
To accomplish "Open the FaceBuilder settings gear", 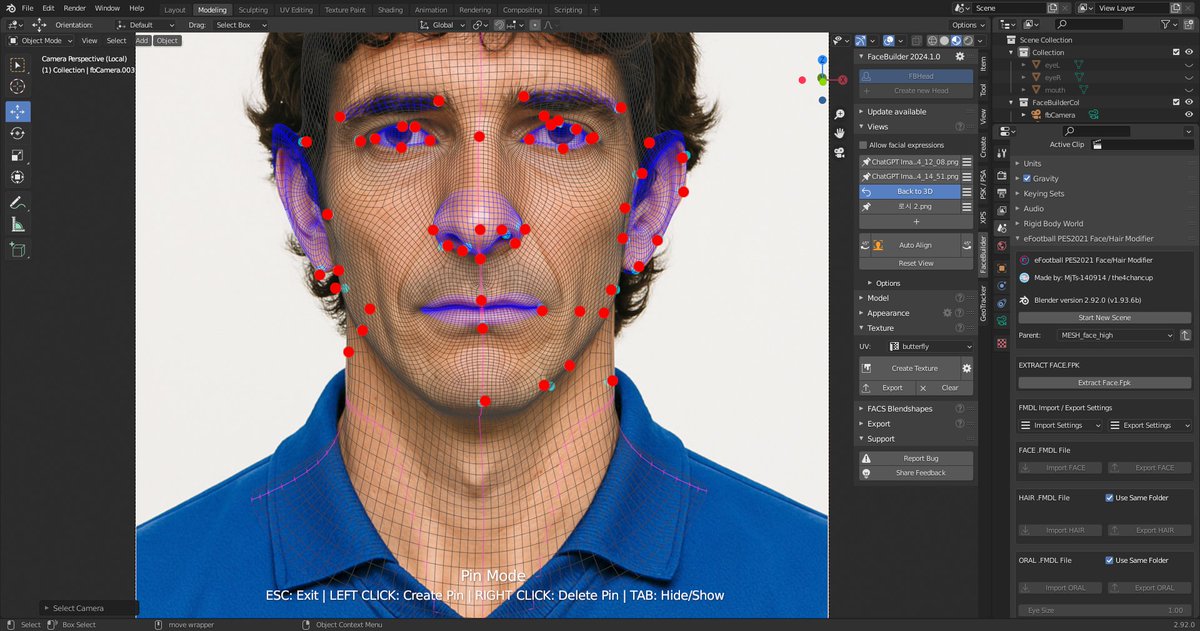I will click(960, 57).
